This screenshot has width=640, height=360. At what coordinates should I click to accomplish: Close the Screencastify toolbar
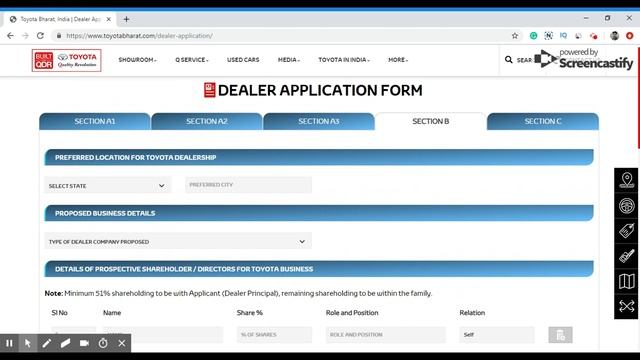pos(122,343)
